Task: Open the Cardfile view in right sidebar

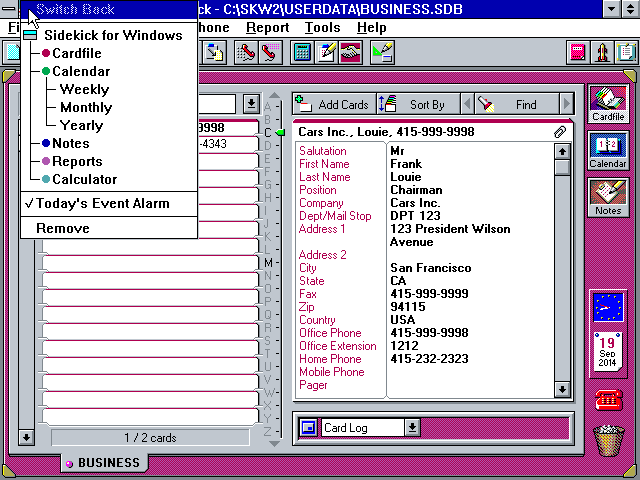Action: [608, 104]
